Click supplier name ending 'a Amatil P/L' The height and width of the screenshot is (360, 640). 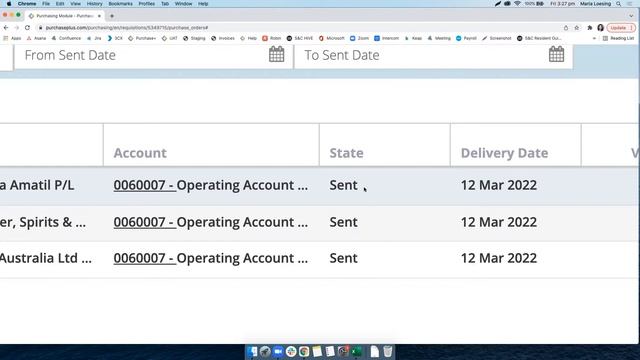37,185
